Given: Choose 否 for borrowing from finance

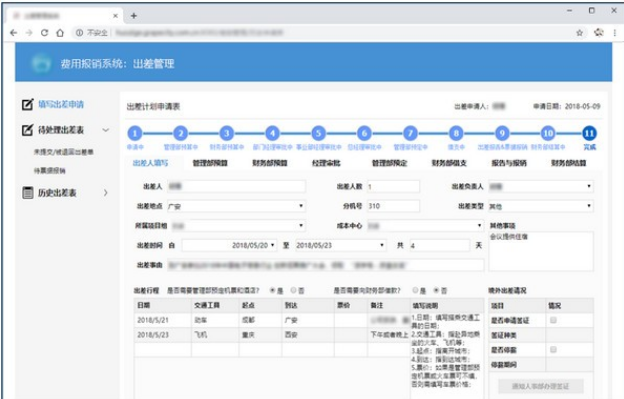Looking at the screenshot, I should click(436, 290).
